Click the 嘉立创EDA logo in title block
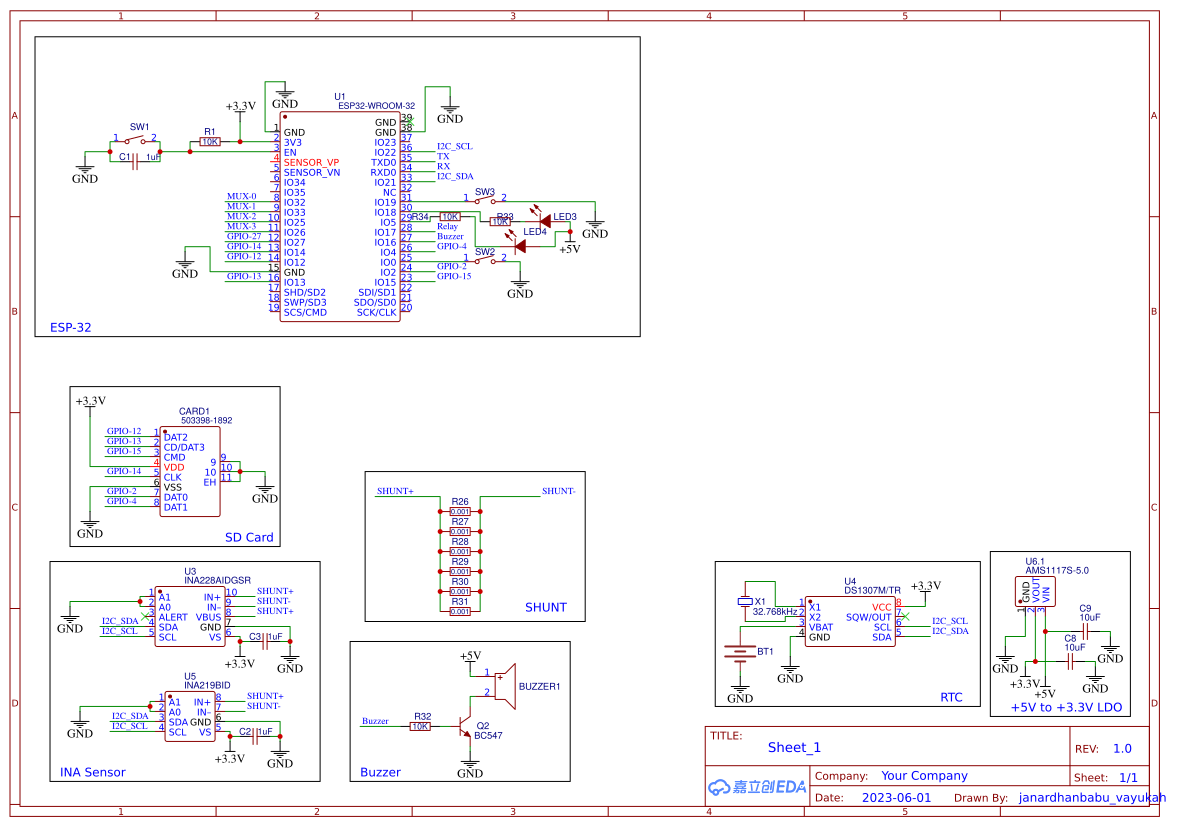Viewport: 1178px width, 827px height. 757,787
